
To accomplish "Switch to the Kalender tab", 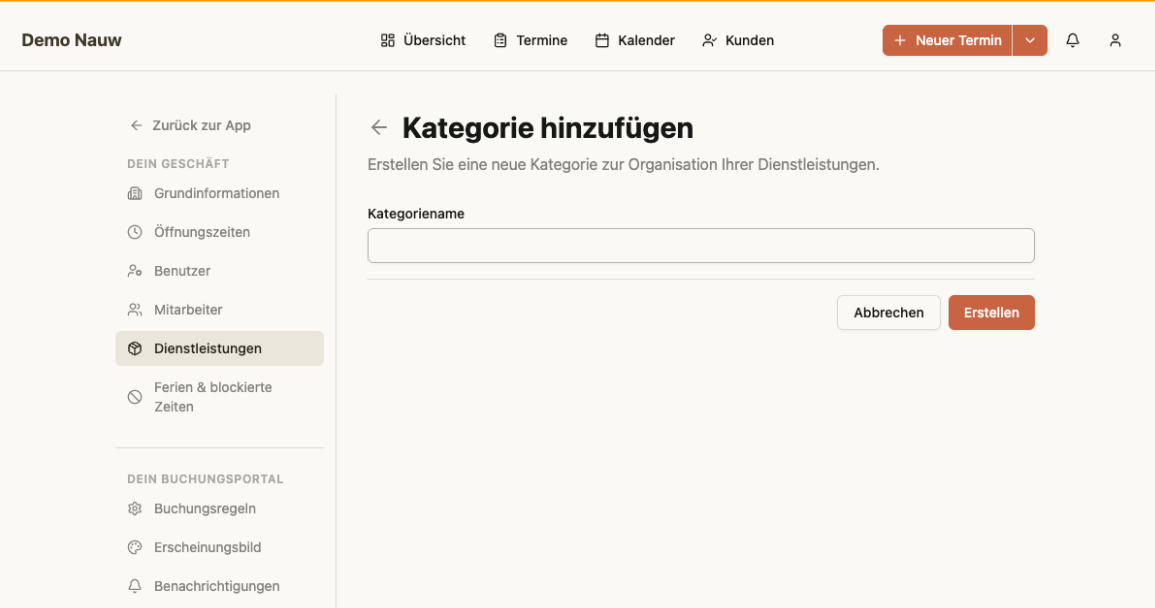I will 635,41.
